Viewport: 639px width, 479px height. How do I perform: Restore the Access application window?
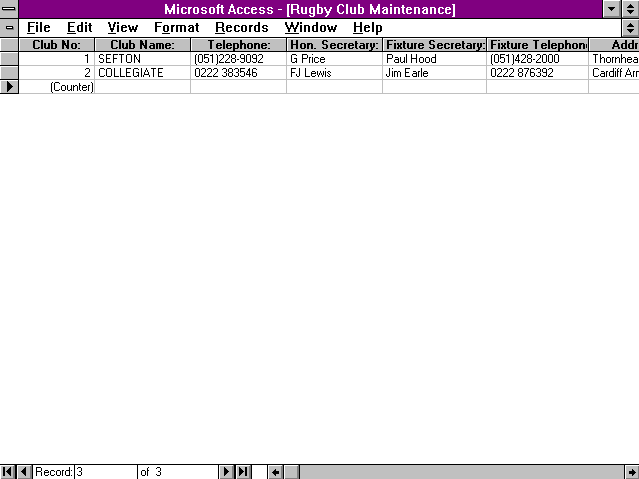pos(630,9)
